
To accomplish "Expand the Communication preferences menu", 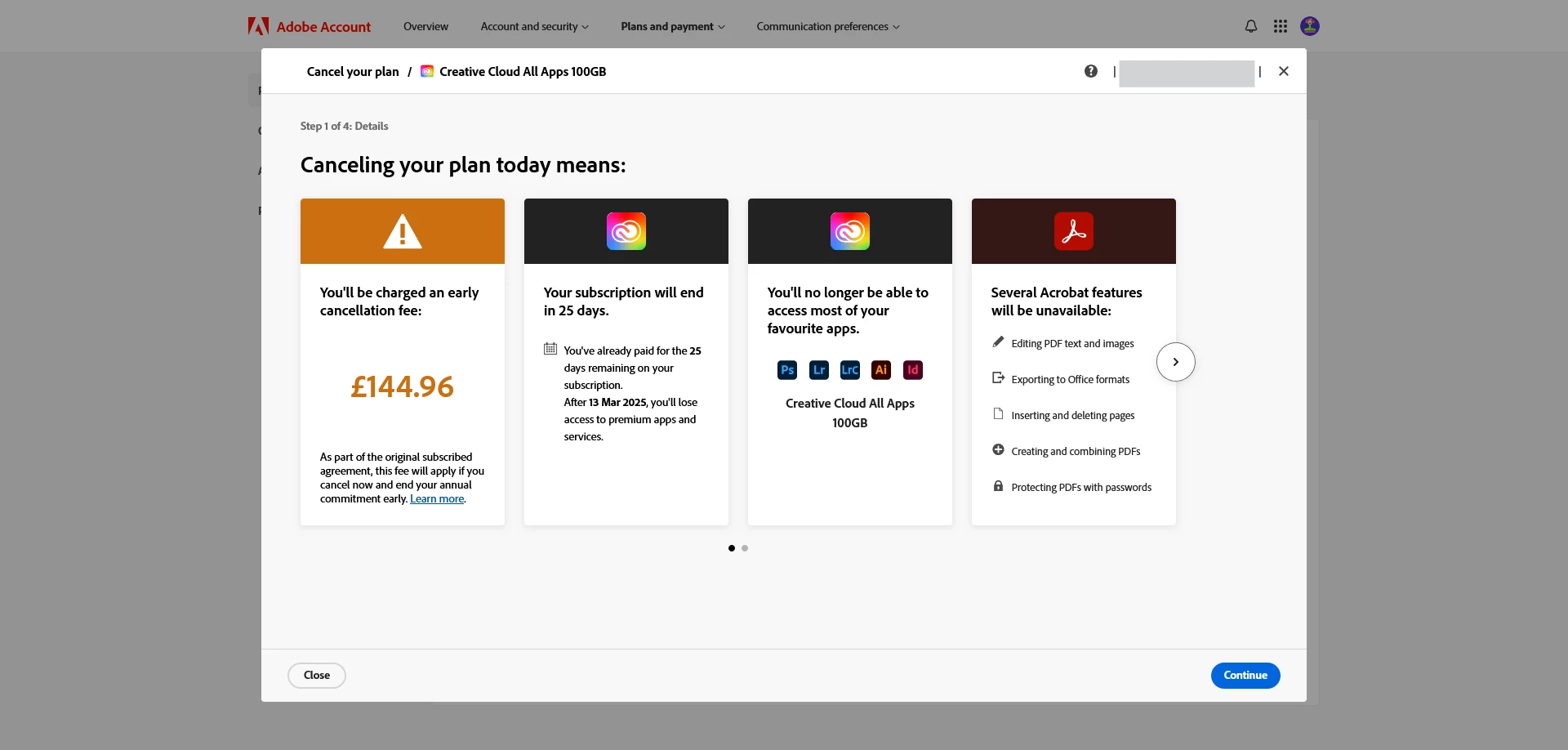I will tap(828, 26).
